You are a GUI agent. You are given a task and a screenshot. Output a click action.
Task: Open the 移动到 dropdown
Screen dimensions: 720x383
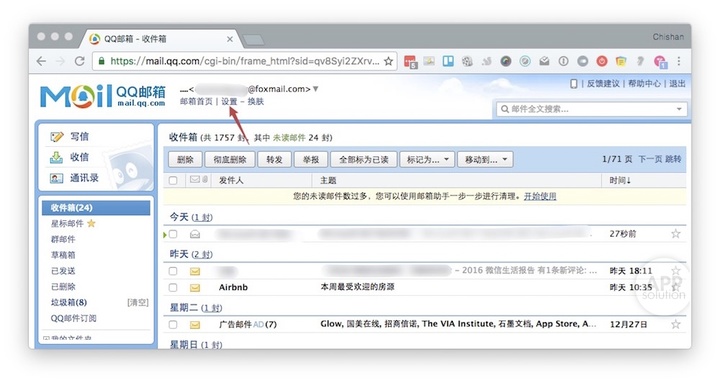tap(486, 159)
